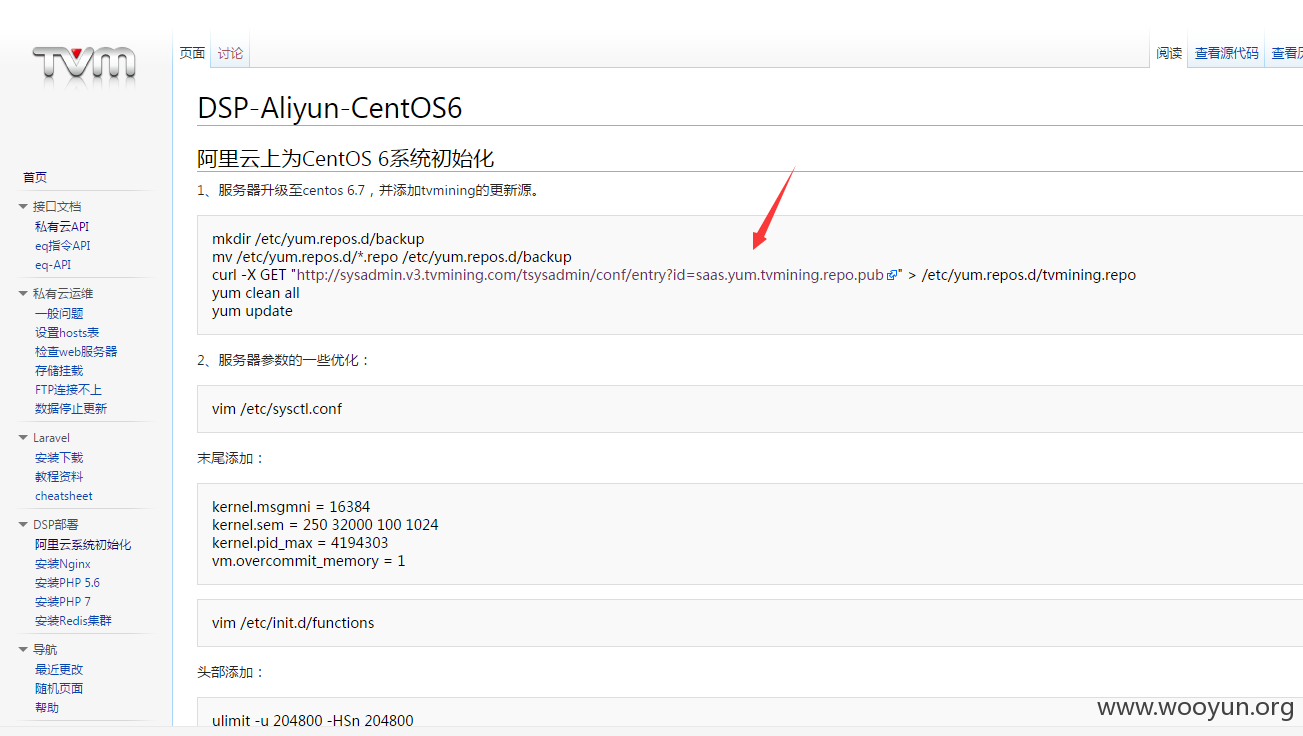
Task: Switch to the 讨论 tab
Action: tap(230, 53)
